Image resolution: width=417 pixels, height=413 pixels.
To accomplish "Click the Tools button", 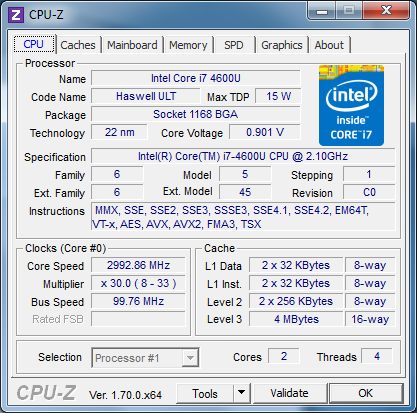I will 205,394.
